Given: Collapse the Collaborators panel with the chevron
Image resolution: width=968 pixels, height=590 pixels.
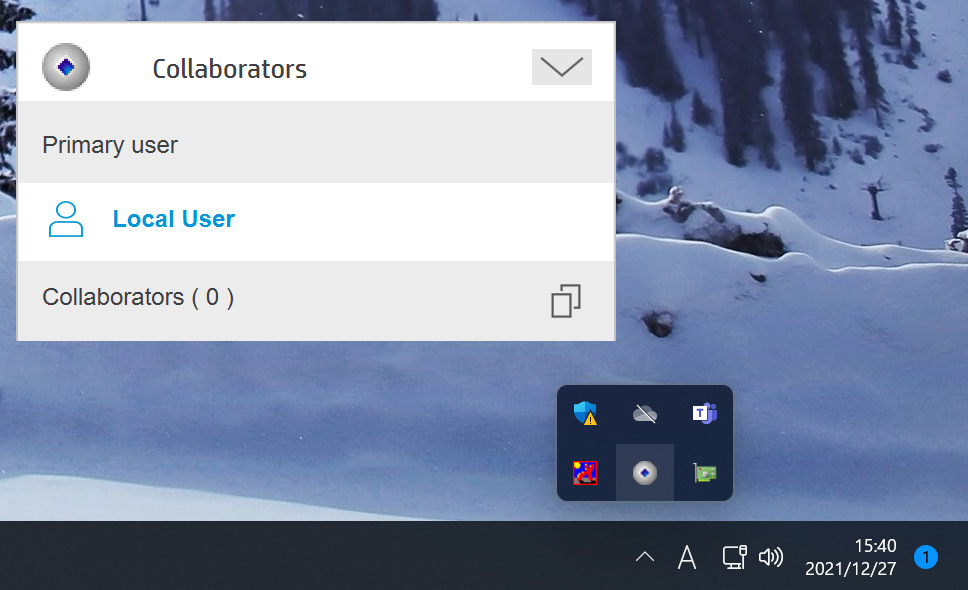Looking at the screenshot, I should pos(562,67).
